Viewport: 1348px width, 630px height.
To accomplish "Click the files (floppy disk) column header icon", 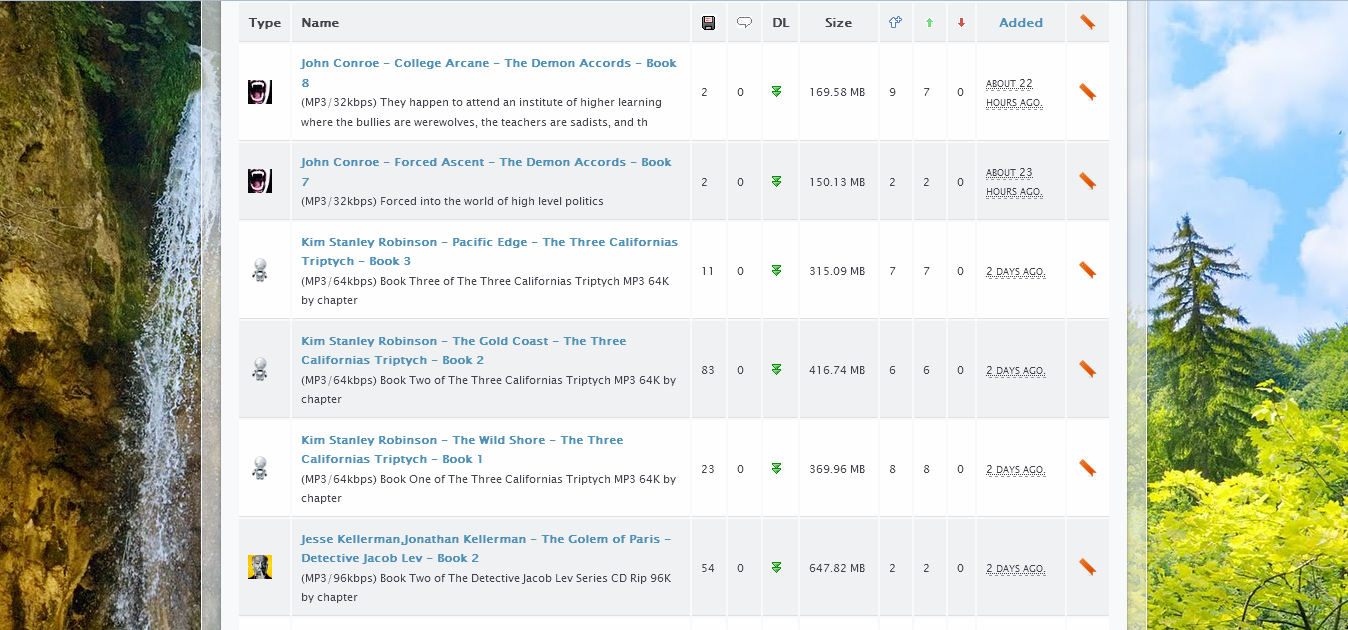I will click(708, 22).
